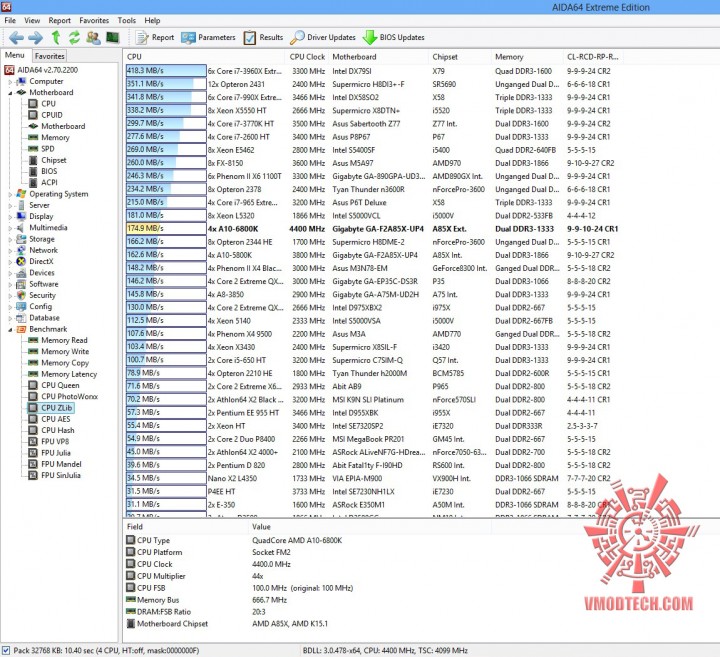Switch to the Menu tab

click(x=15, y=55)
